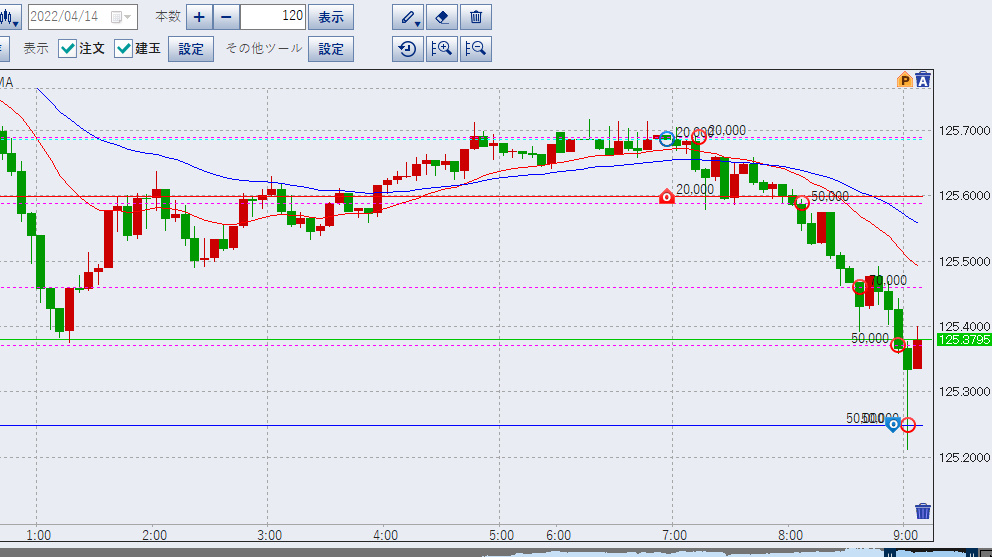Toggle the 建玉 checkbox
This screenshot has height=557, width=992.
(x=123, y=49)
